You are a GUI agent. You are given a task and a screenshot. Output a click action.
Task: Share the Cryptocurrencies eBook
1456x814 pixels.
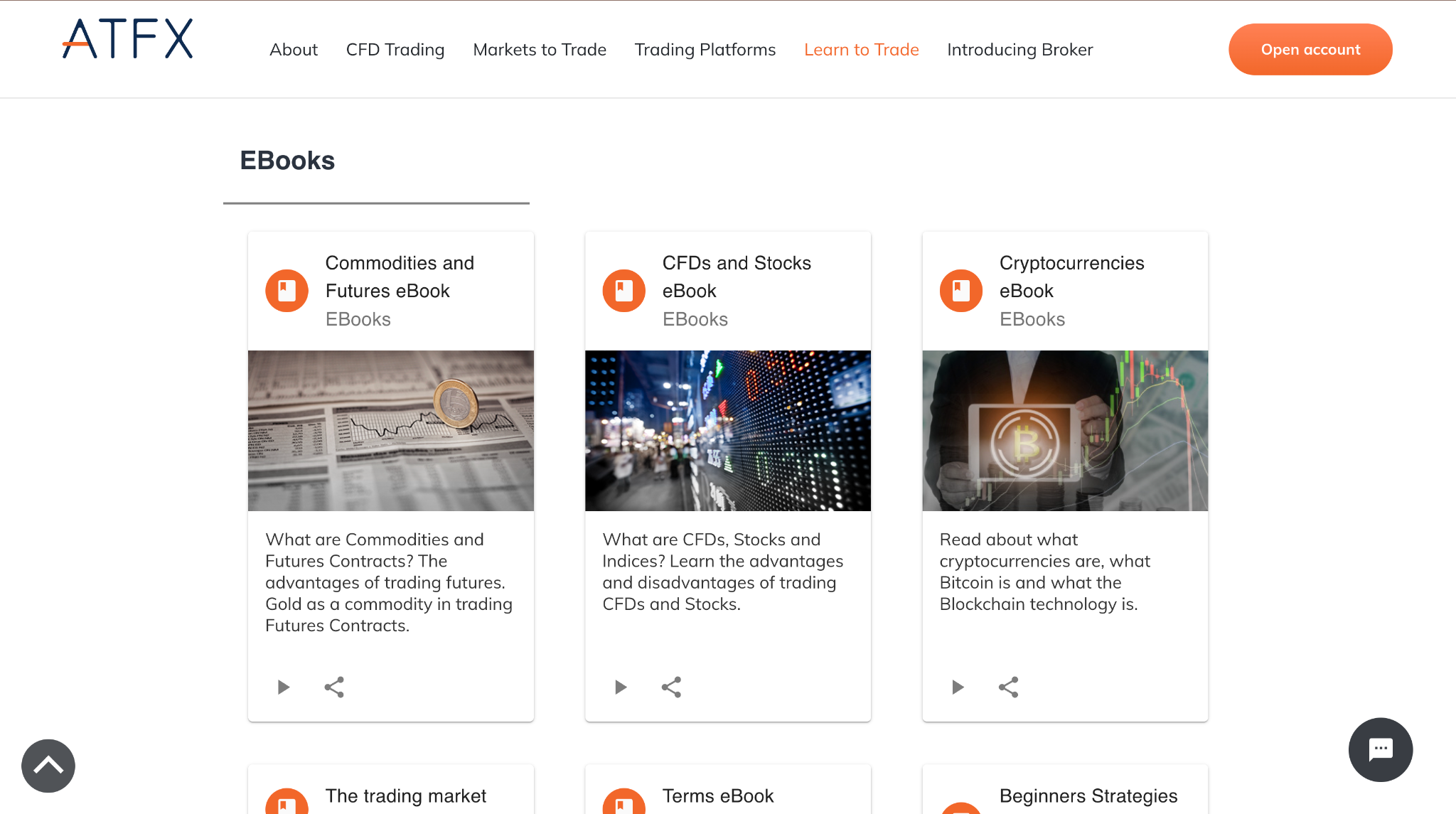point(1008,687)
